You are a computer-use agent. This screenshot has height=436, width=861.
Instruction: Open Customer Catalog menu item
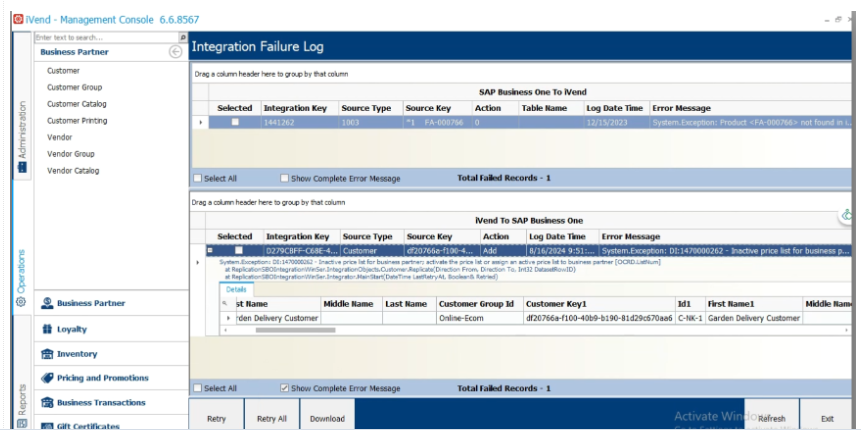(x=77, y=104)
